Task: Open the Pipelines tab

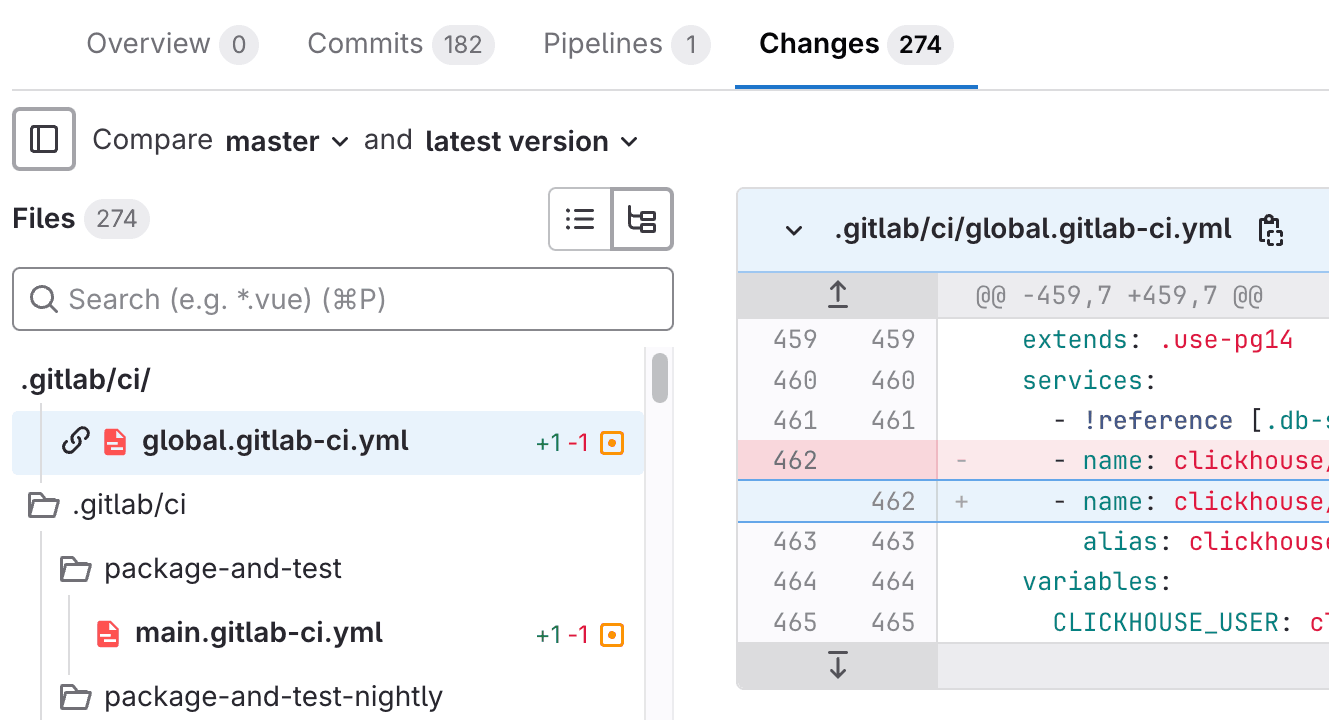Action: pos(625,44)
